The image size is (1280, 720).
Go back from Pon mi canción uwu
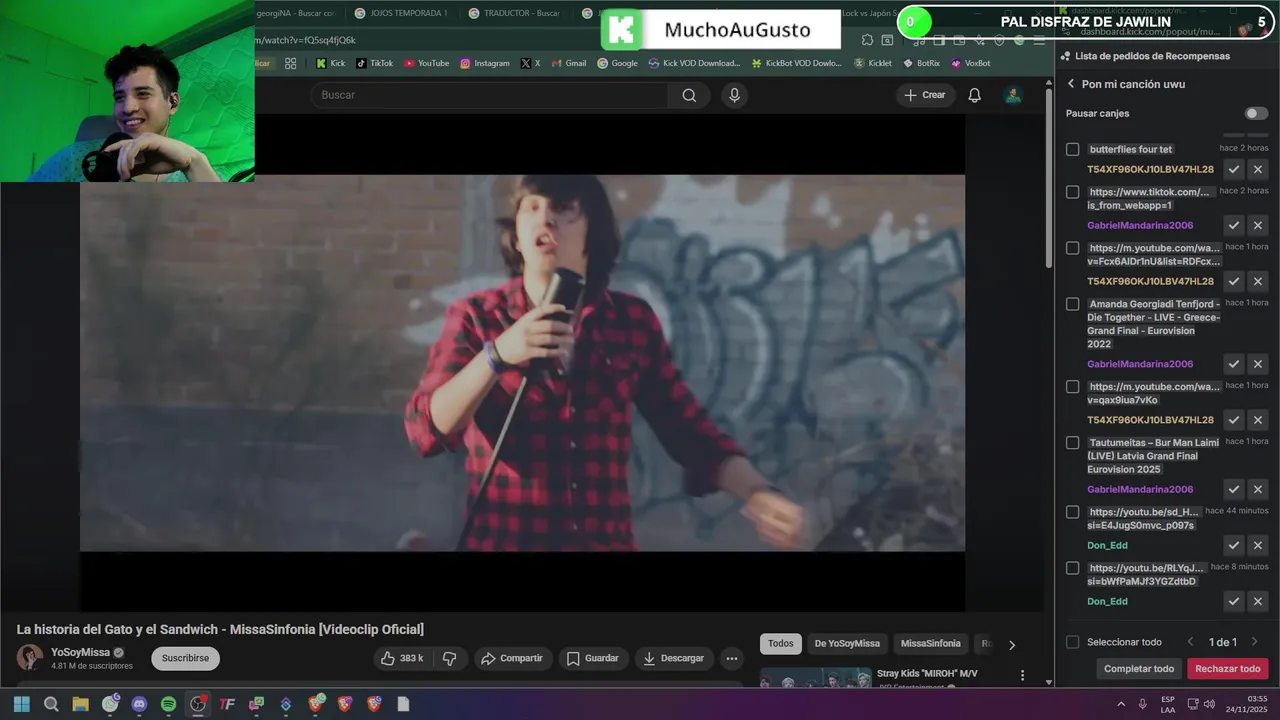pos(1071,84)
